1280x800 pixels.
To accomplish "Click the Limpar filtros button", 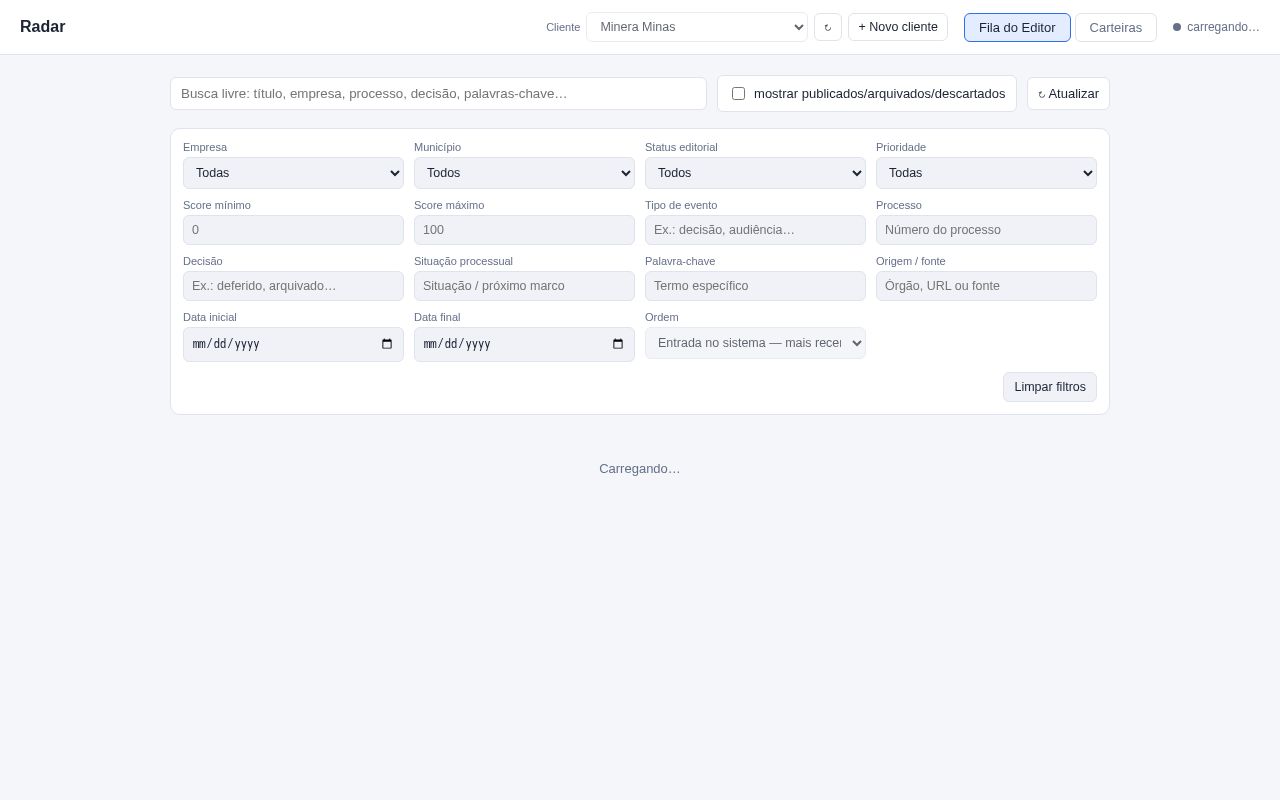I will (1050, 387).
